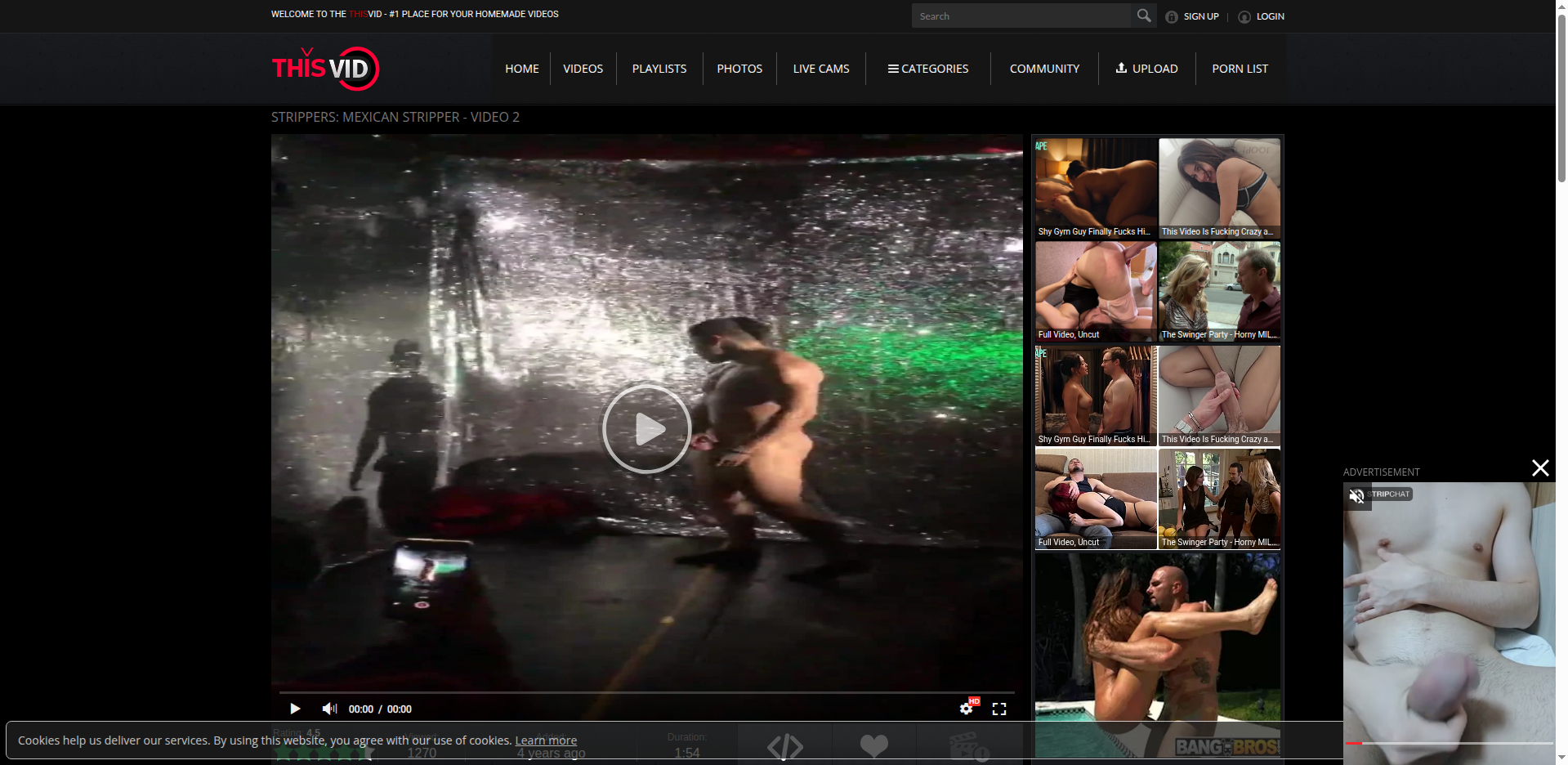Click the UPLOAD button with arrow icon

click(1147, 69)
